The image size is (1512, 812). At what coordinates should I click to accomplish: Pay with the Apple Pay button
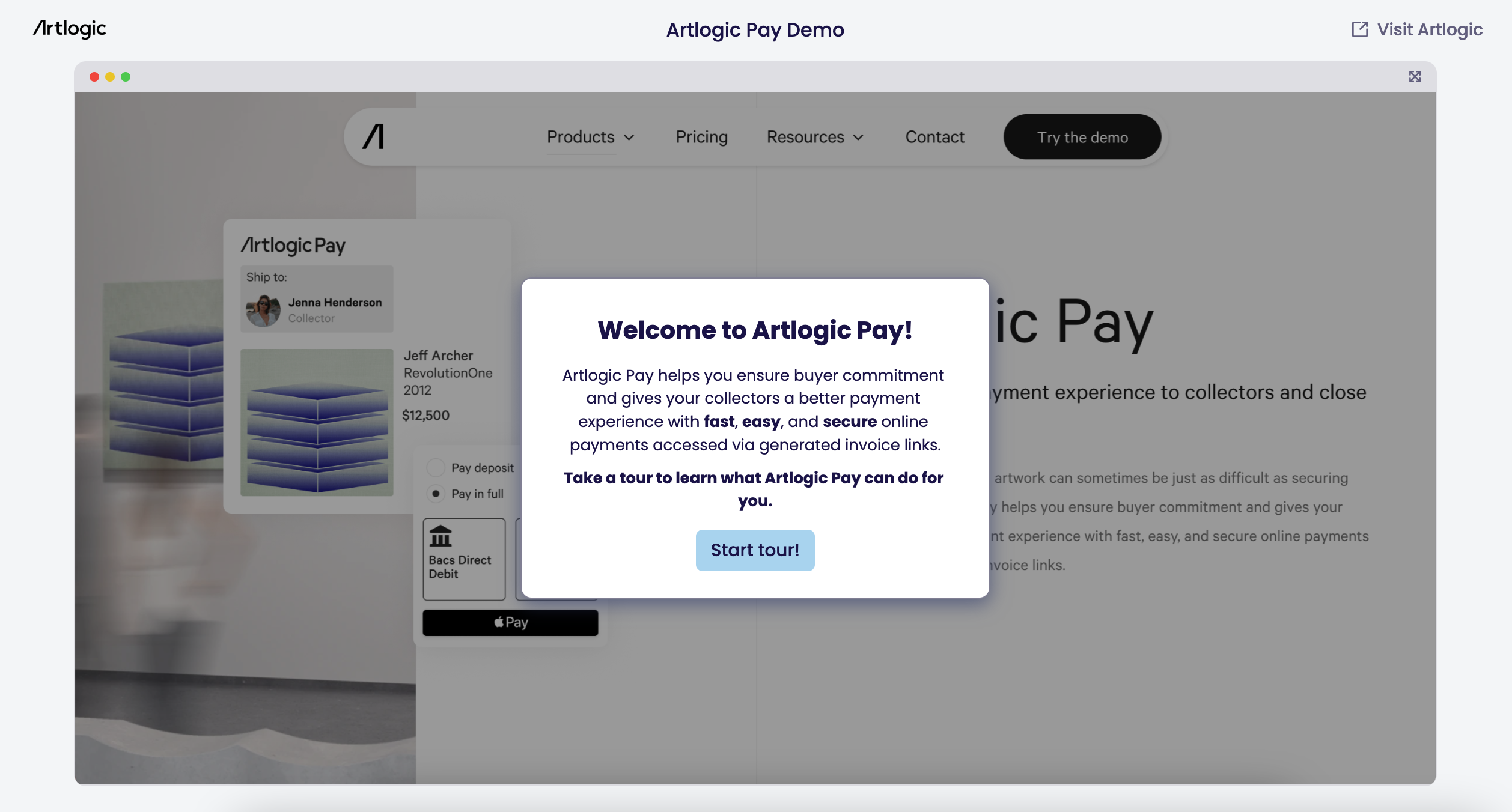click(x=510, y=623)
